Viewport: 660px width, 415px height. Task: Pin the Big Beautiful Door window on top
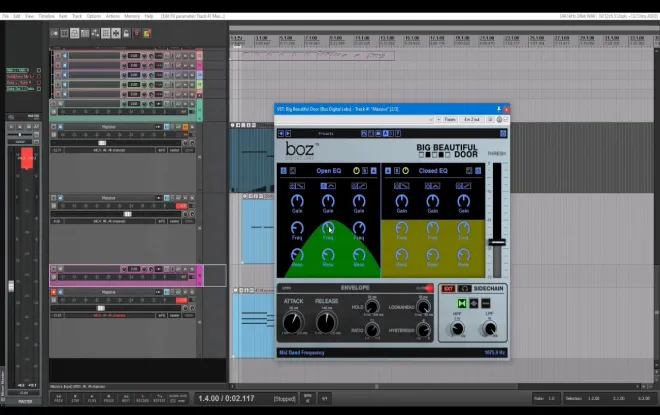[x=499, y=109]
